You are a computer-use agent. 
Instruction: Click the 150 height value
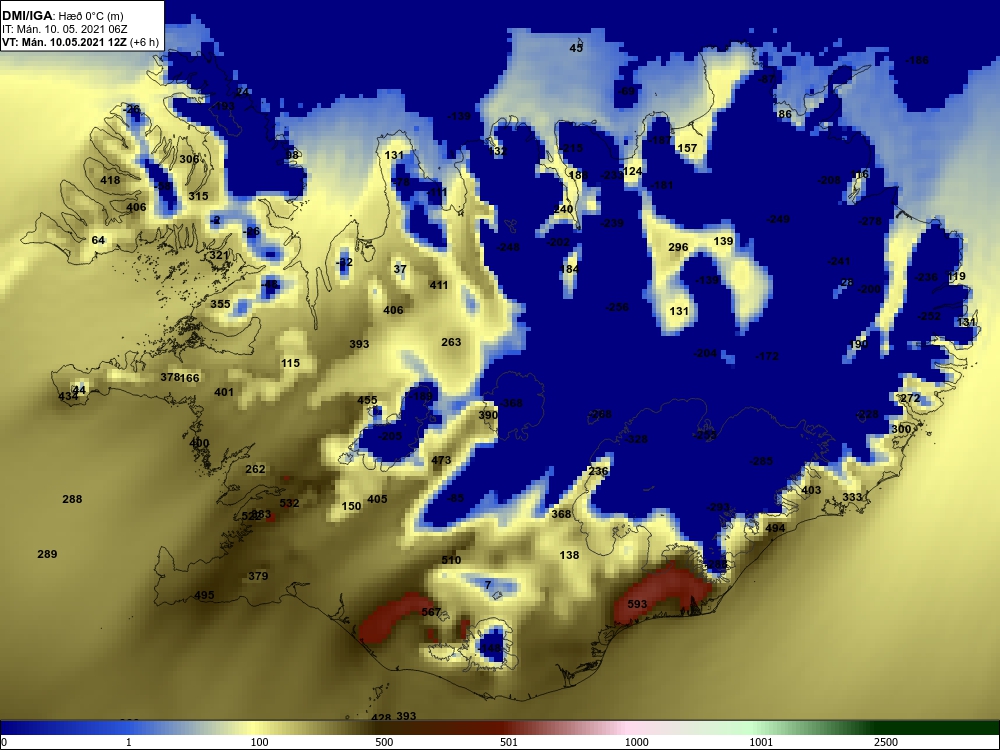tap(351, 506)
